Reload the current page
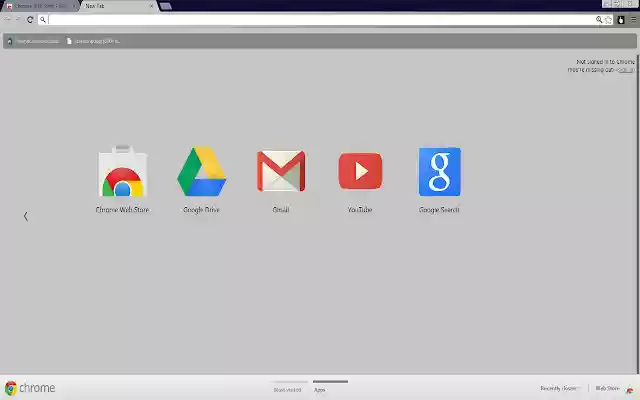This screenshot has width=640, height=400. point(30,20)
